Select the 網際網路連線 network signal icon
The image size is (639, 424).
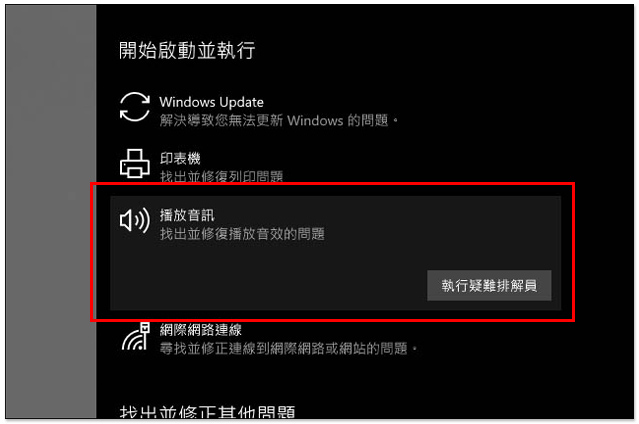coord(136,336)
